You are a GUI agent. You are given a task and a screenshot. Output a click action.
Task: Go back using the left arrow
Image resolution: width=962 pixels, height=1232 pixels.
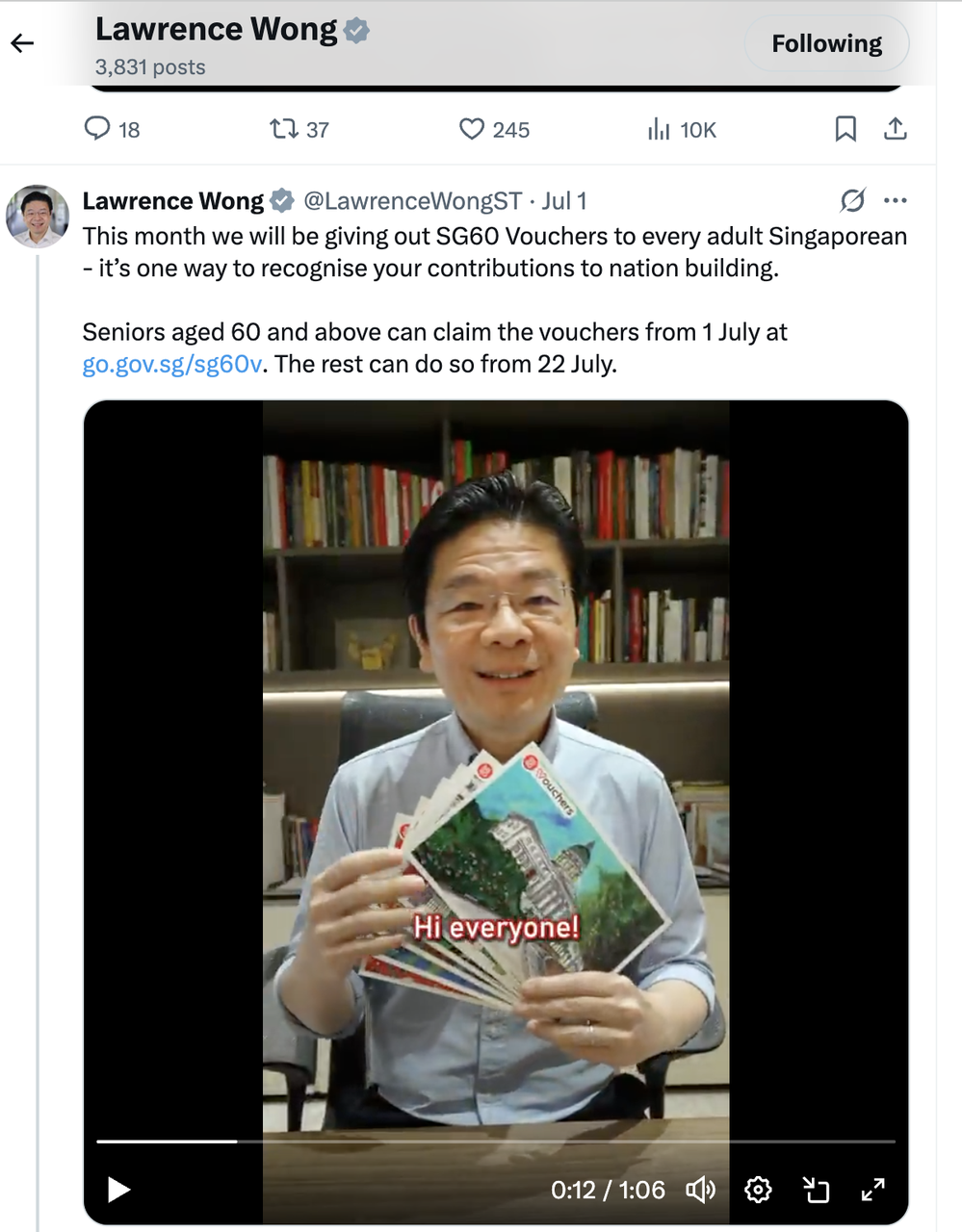point(22,42)
